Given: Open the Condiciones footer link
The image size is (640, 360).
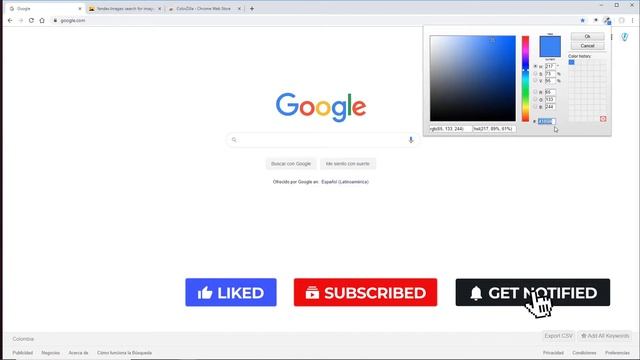Looking at the screenshot, I should click(584, 353).
